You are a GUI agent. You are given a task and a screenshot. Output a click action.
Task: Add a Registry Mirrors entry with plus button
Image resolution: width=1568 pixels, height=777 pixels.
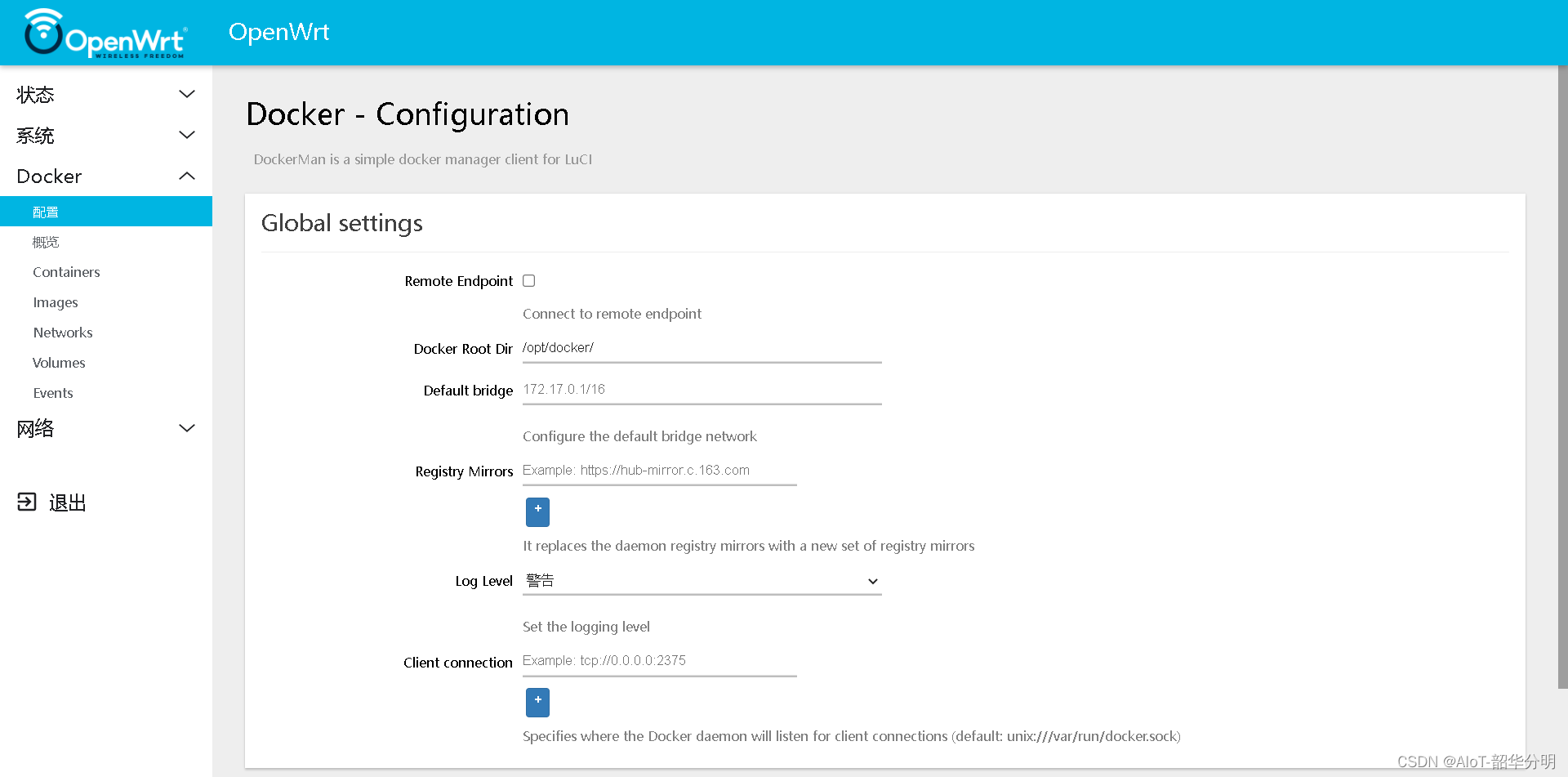click(537, 512)
